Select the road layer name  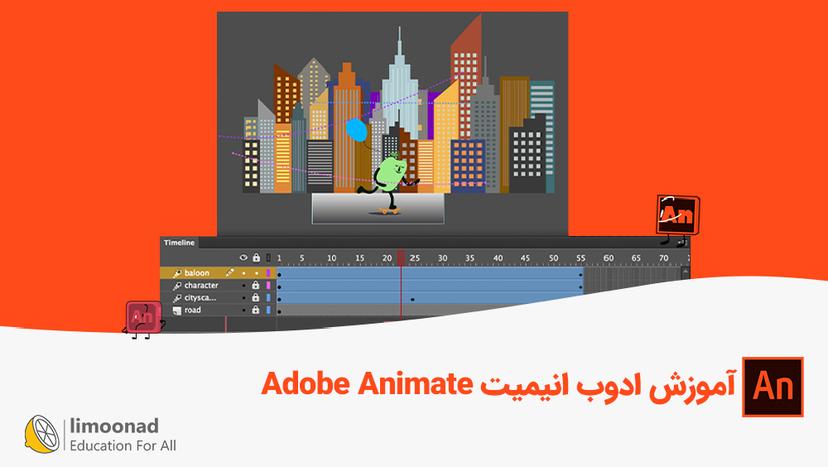(193, 310)
